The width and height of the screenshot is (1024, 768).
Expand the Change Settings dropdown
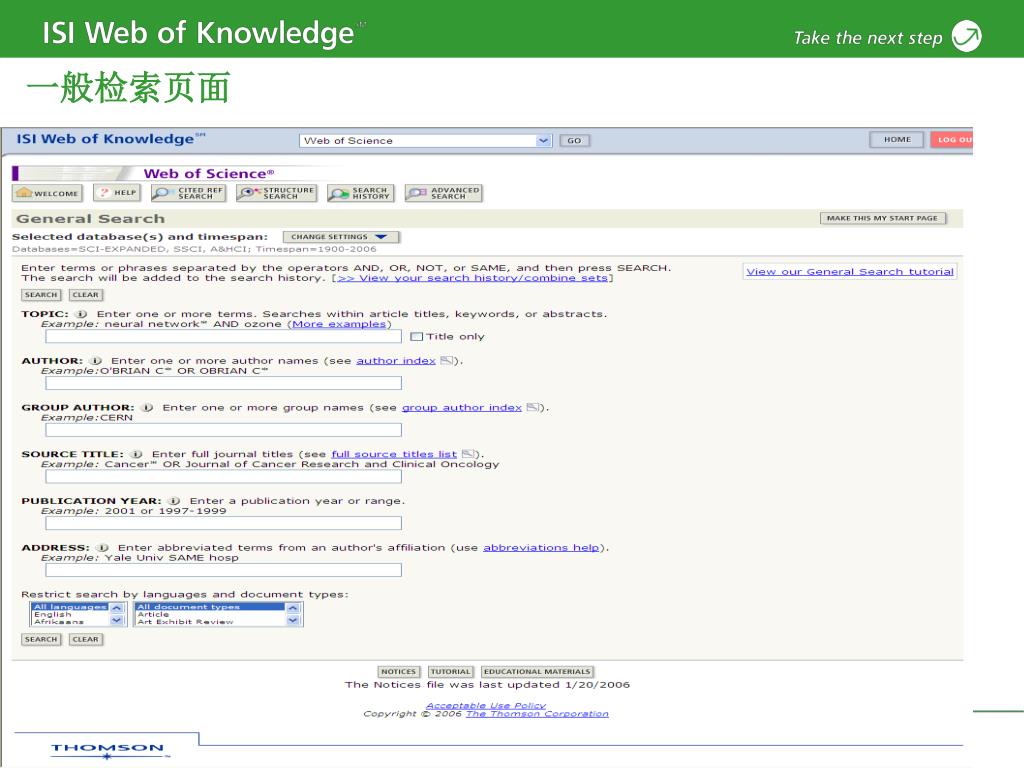pyautogui.click(x=341, y=237)
